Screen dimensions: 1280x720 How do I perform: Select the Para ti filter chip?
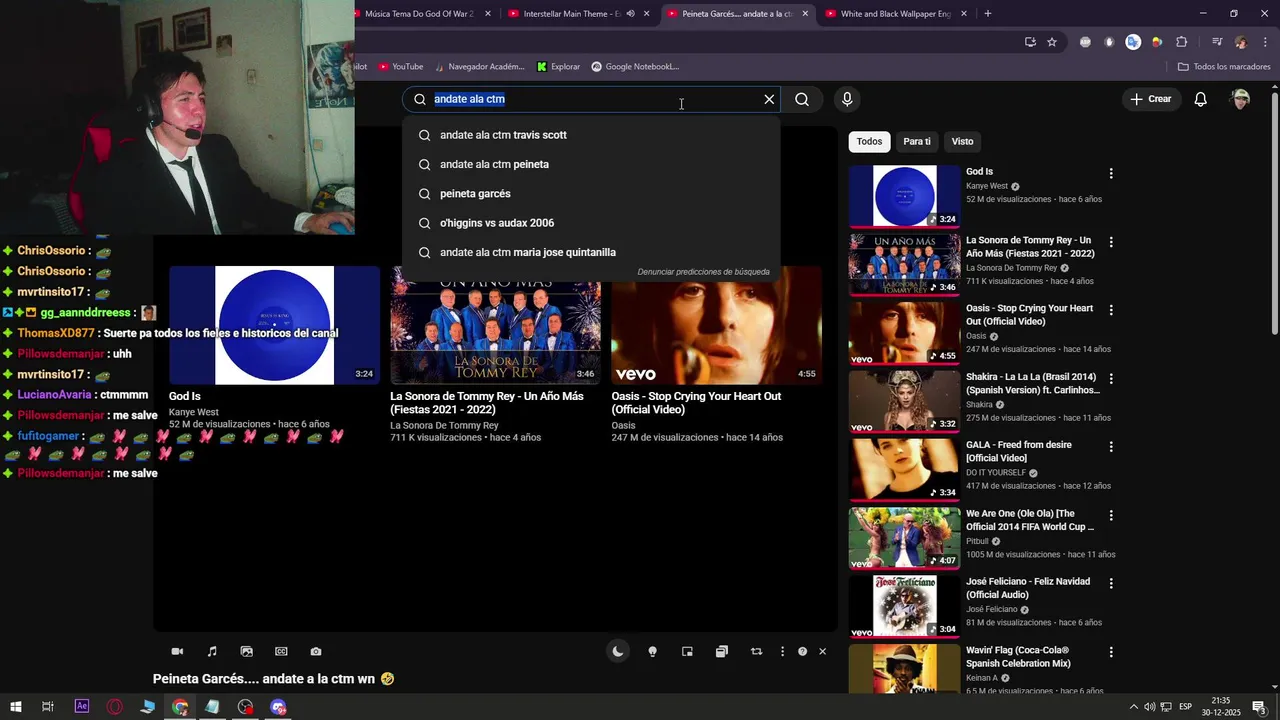click(x=917, y=141)
